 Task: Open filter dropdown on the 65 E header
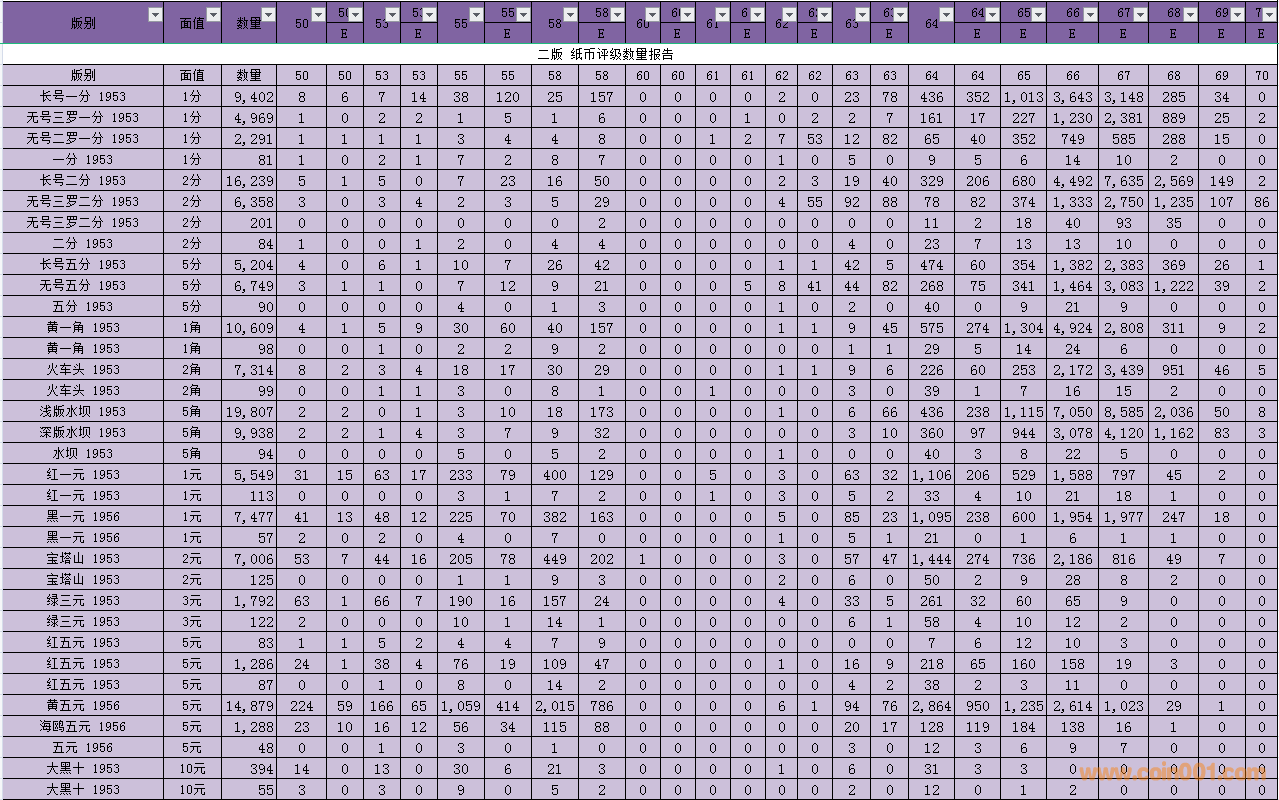click(x=1040, y=14)
